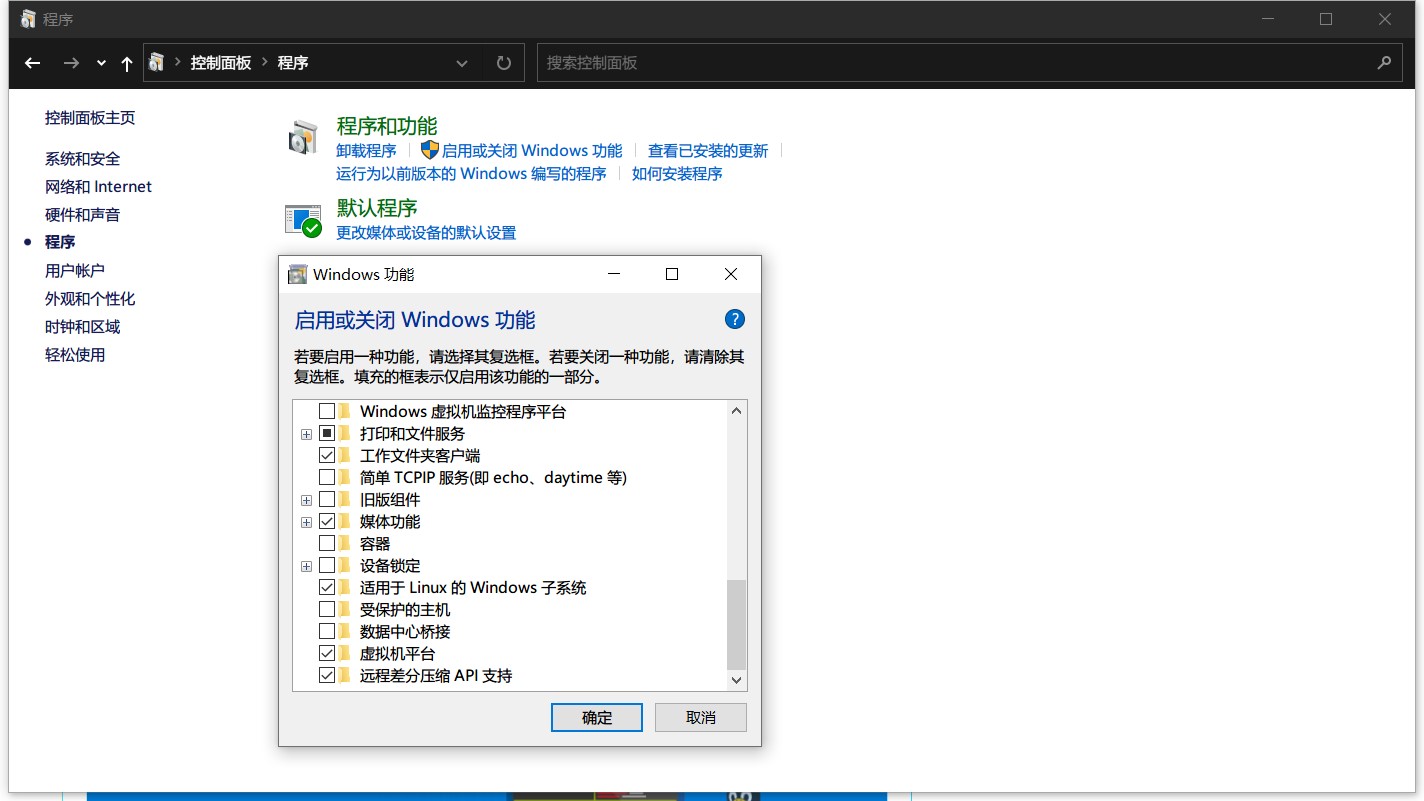
Task: Click folder icon beside 受保护的主机
Action: [x=345, y=609]
